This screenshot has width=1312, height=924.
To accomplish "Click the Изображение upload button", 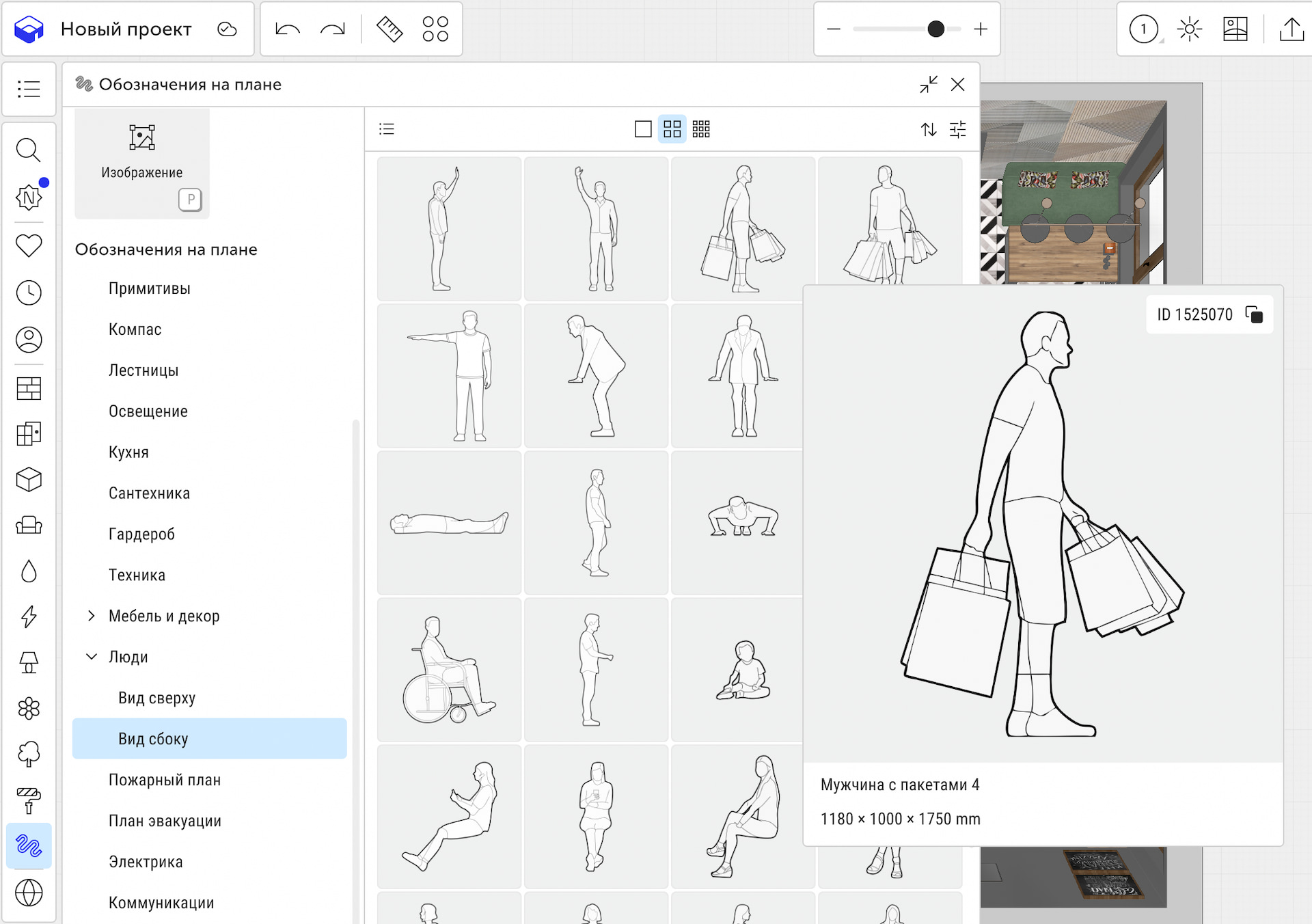I will coord(141,163).
